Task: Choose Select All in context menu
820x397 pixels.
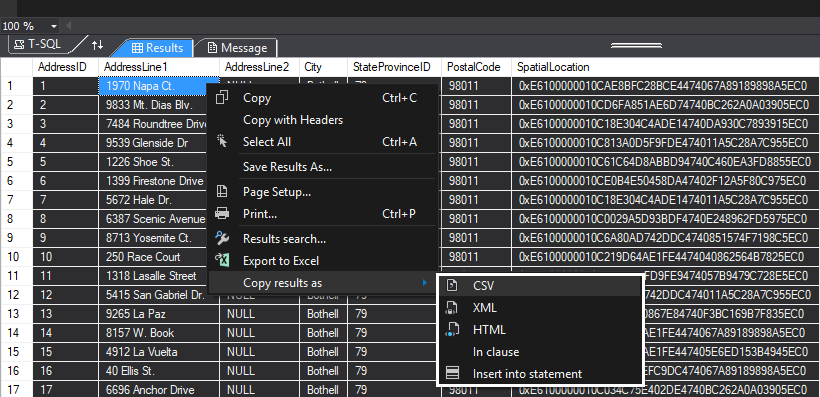Action: [322, 142]
